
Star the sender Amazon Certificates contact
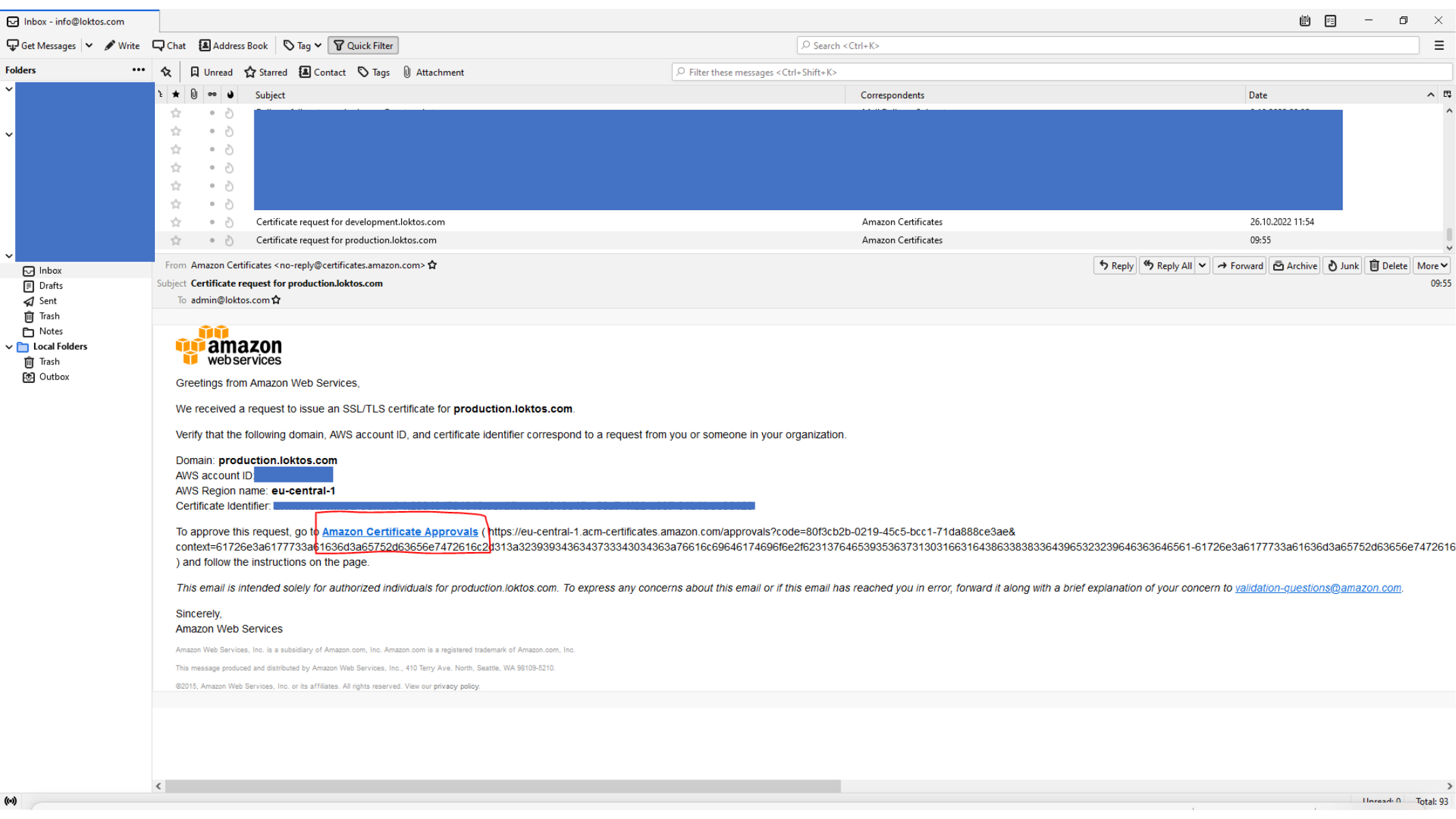click(x=432, y=265)
